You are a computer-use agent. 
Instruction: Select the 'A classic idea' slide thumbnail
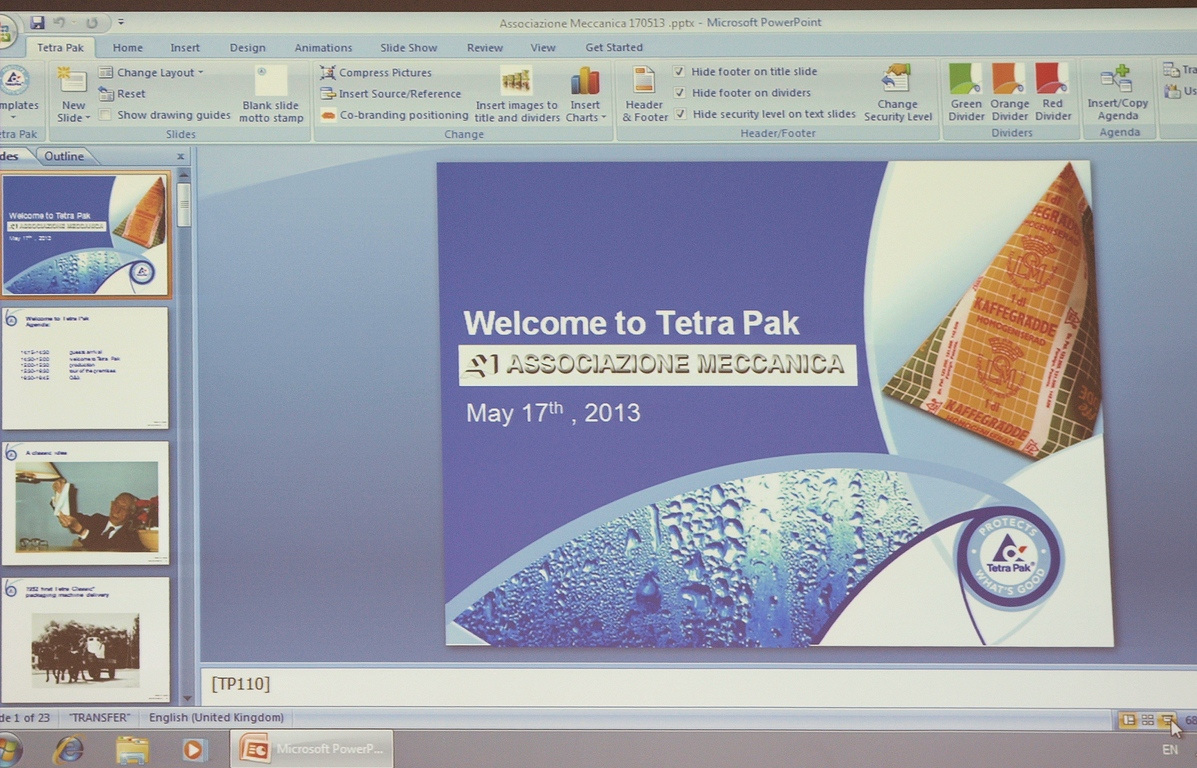pos(86,503)
